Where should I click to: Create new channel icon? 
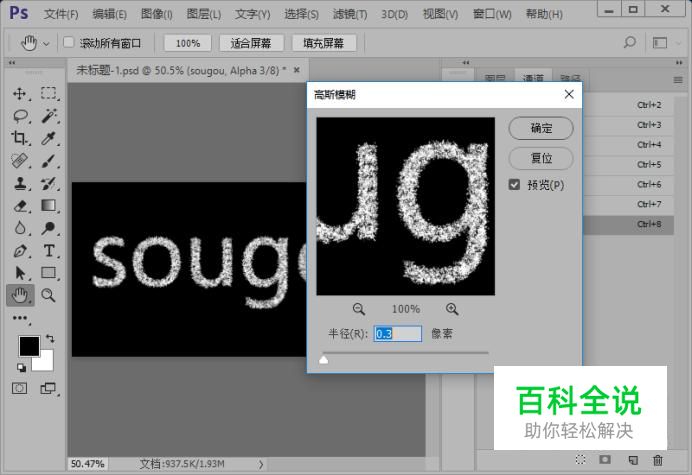633,460
